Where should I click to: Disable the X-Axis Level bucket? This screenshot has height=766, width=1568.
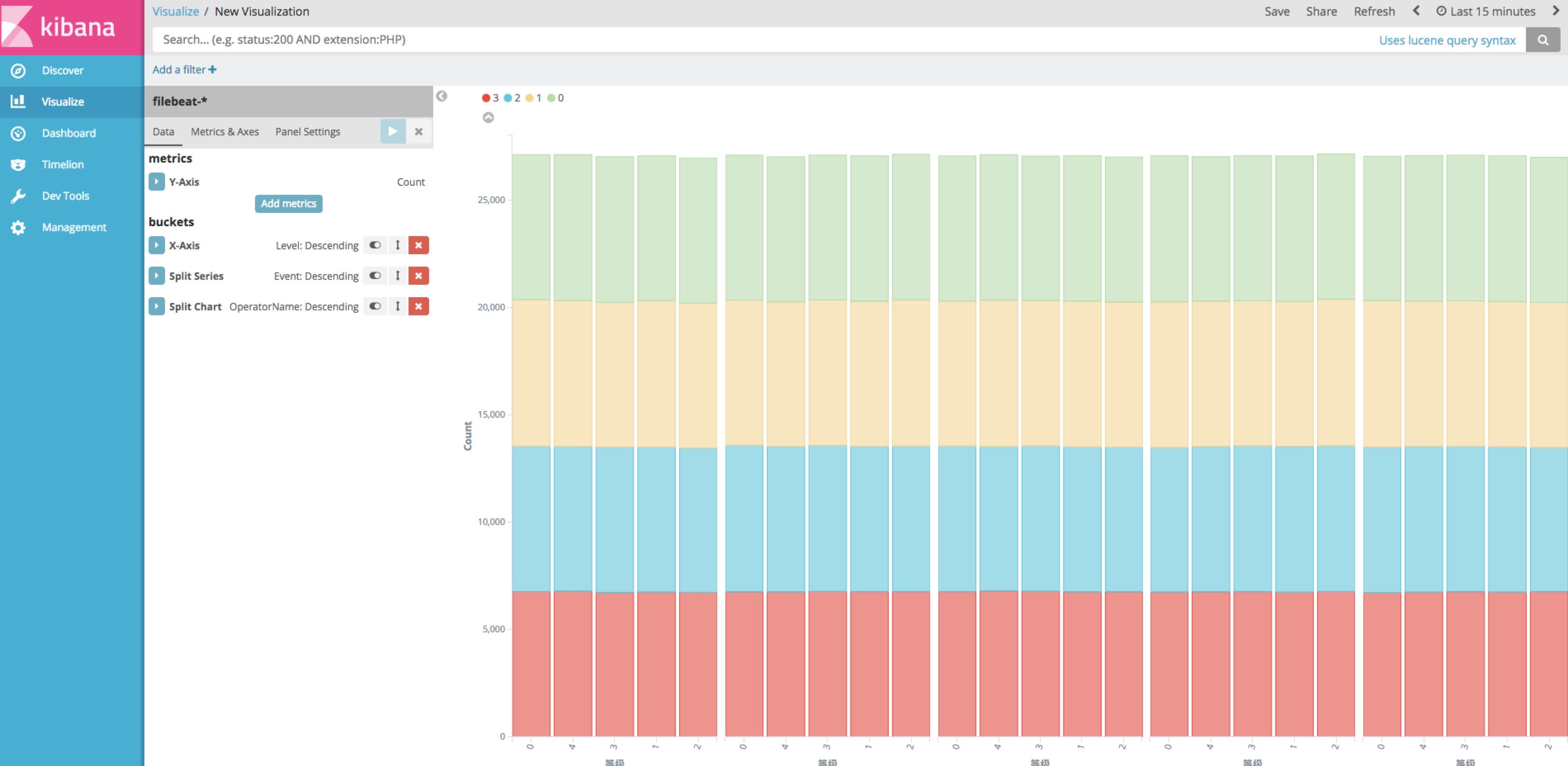pyautogui.click(x=374, y=245)
